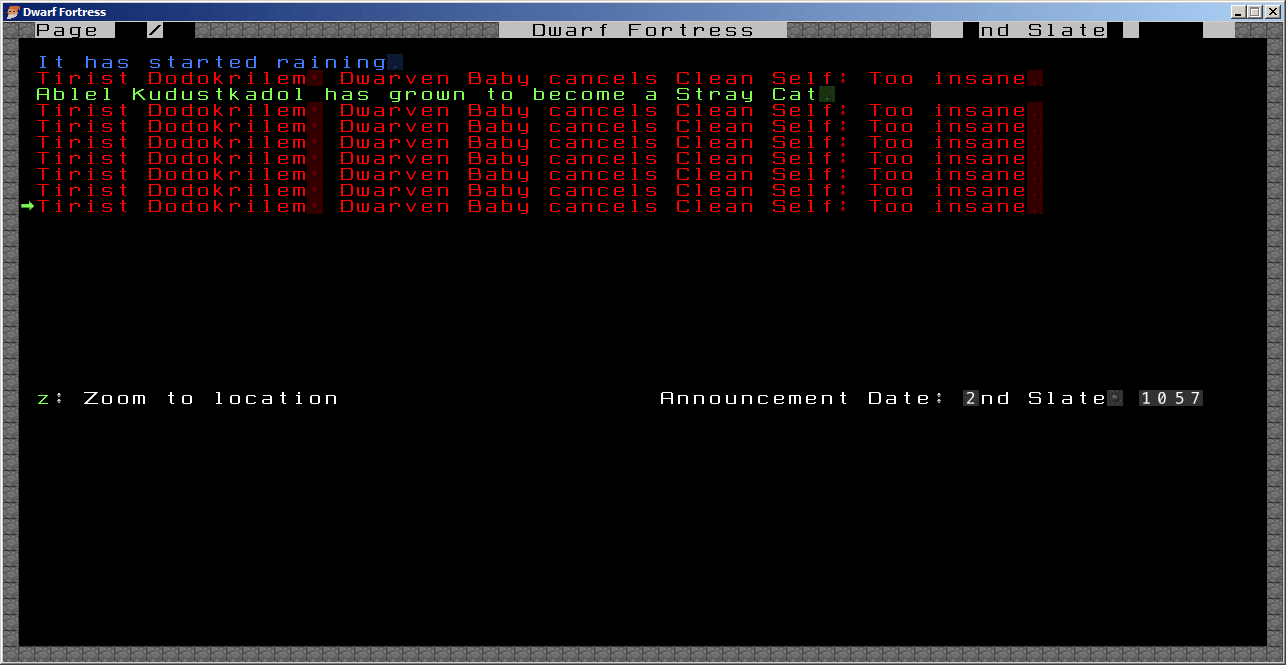Click the centered 'Dwarf Fortress' header in the top border
This screenshot has height=665, width=1286.
tap(643, 30)
